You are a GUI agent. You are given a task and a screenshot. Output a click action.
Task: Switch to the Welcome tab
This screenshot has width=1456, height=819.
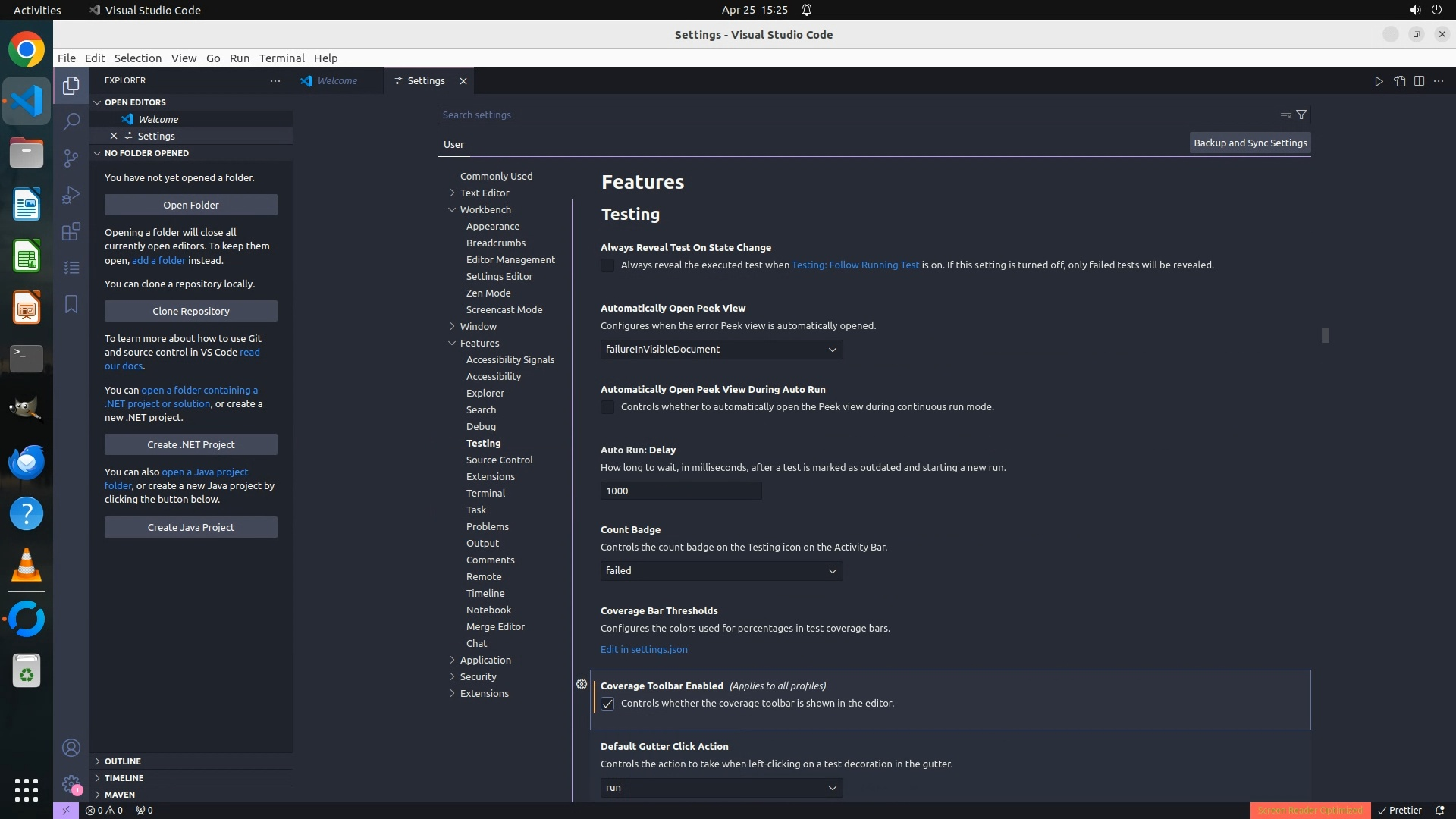coord(337,80)
